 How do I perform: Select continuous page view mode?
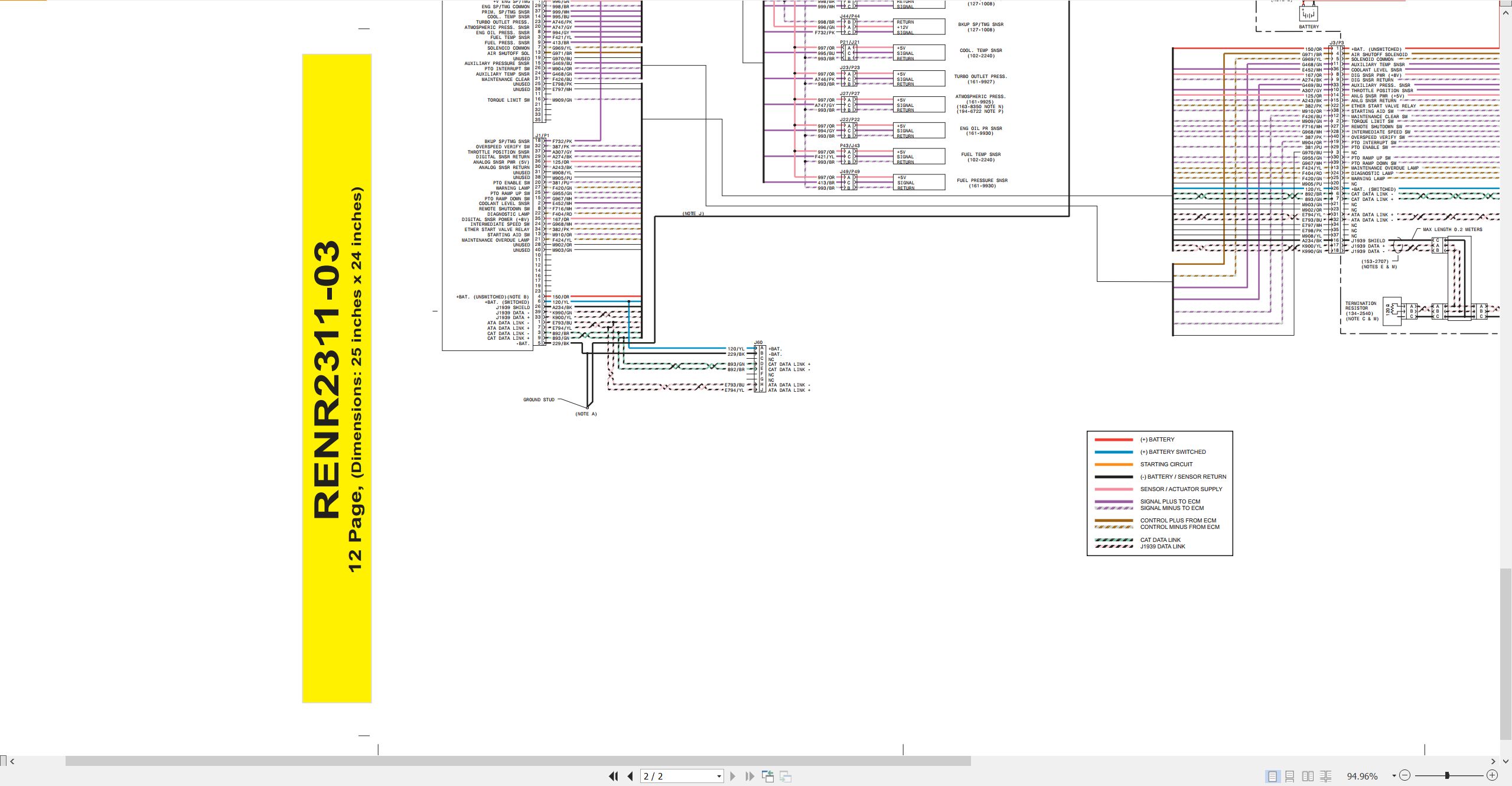point(1290,776)
